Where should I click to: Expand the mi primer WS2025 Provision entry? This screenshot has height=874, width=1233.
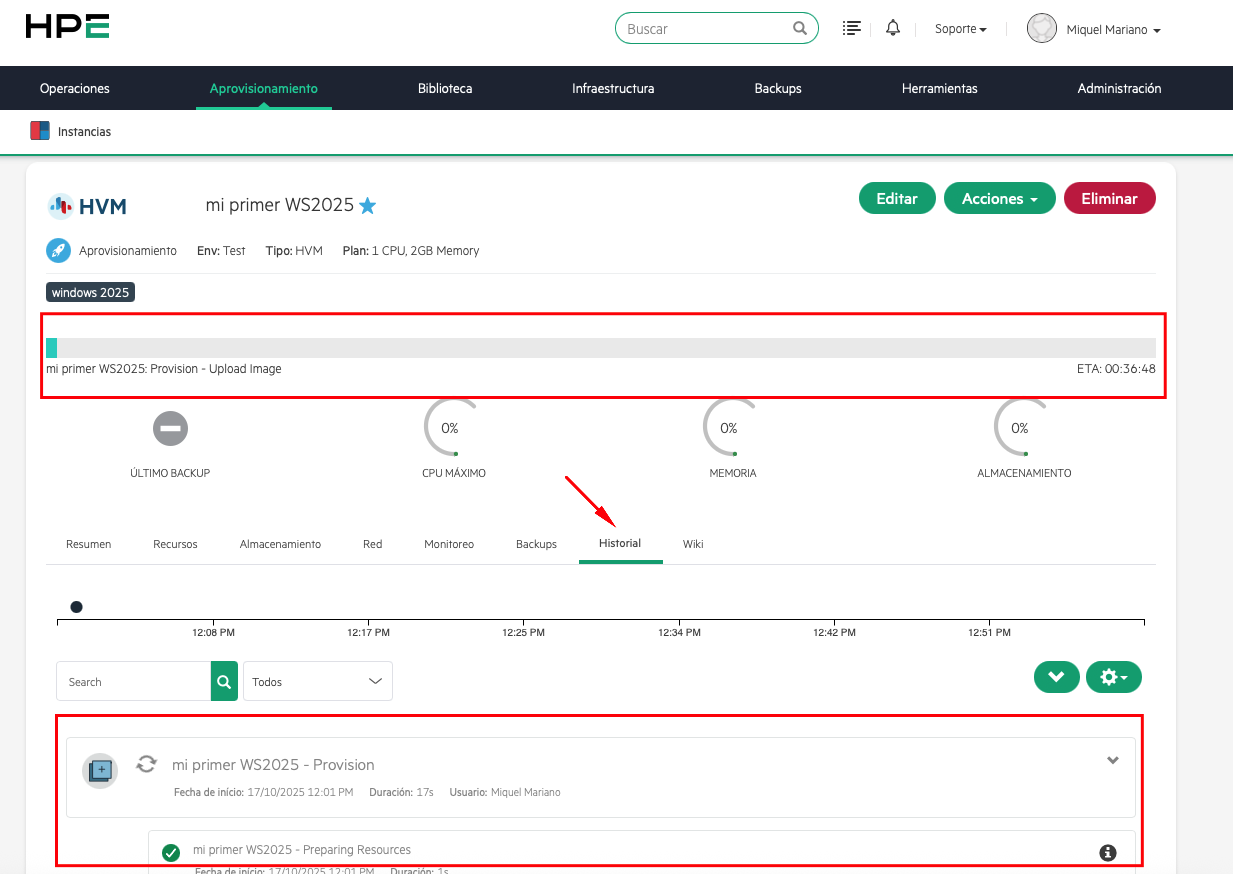[x=1112, y=760]
